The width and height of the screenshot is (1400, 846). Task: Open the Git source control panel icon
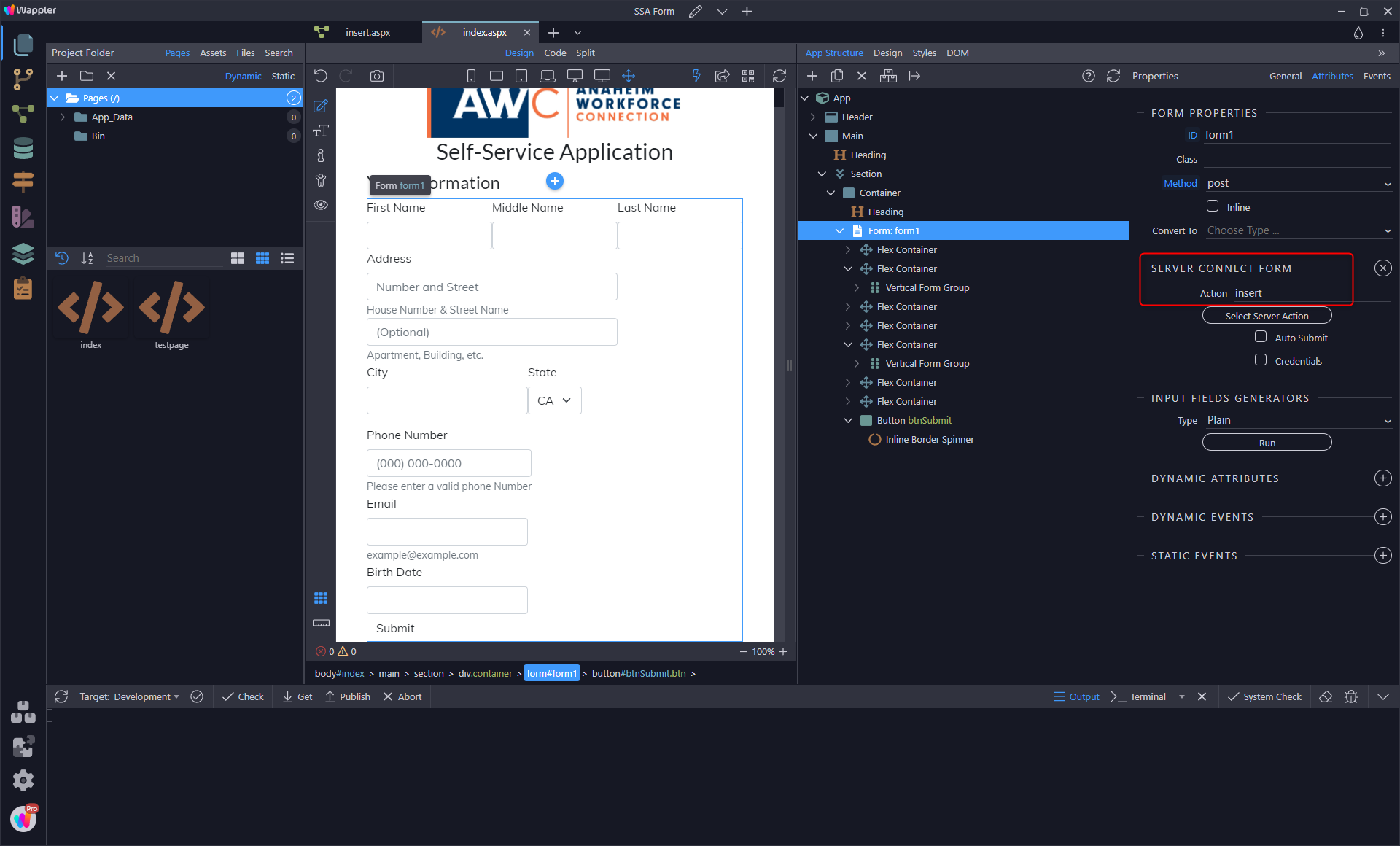pyautogui.click(x=23, y=79)
